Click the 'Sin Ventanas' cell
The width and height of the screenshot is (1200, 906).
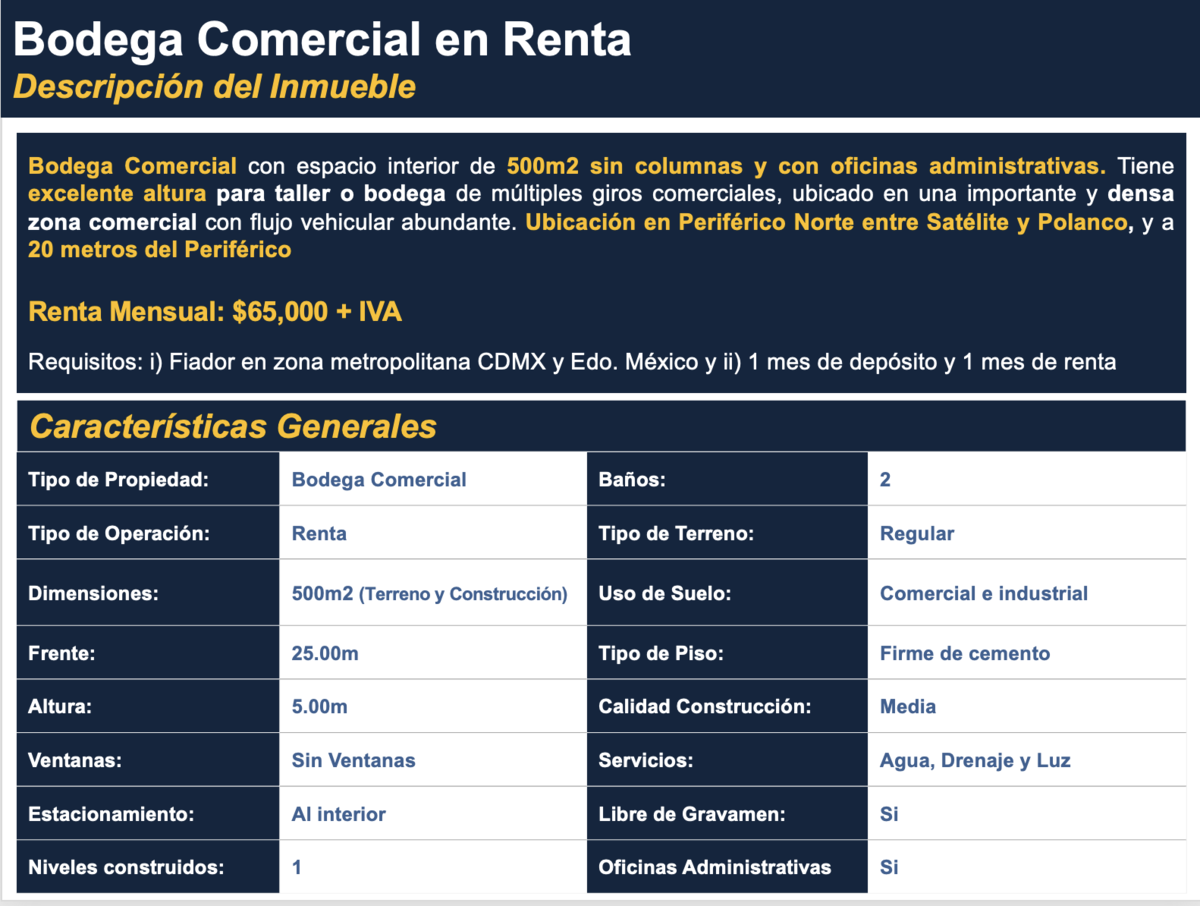(353, 760)
